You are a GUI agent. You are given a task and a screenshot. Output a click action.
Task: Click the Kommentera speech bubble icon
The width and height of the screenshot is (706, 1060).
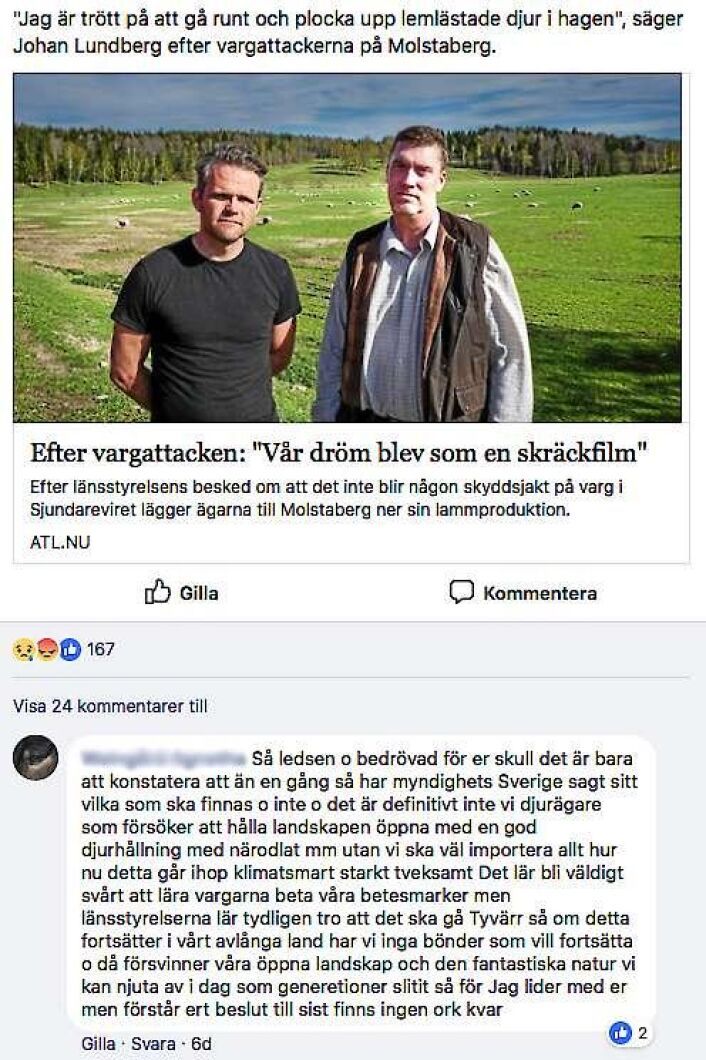tap(461, 592)
